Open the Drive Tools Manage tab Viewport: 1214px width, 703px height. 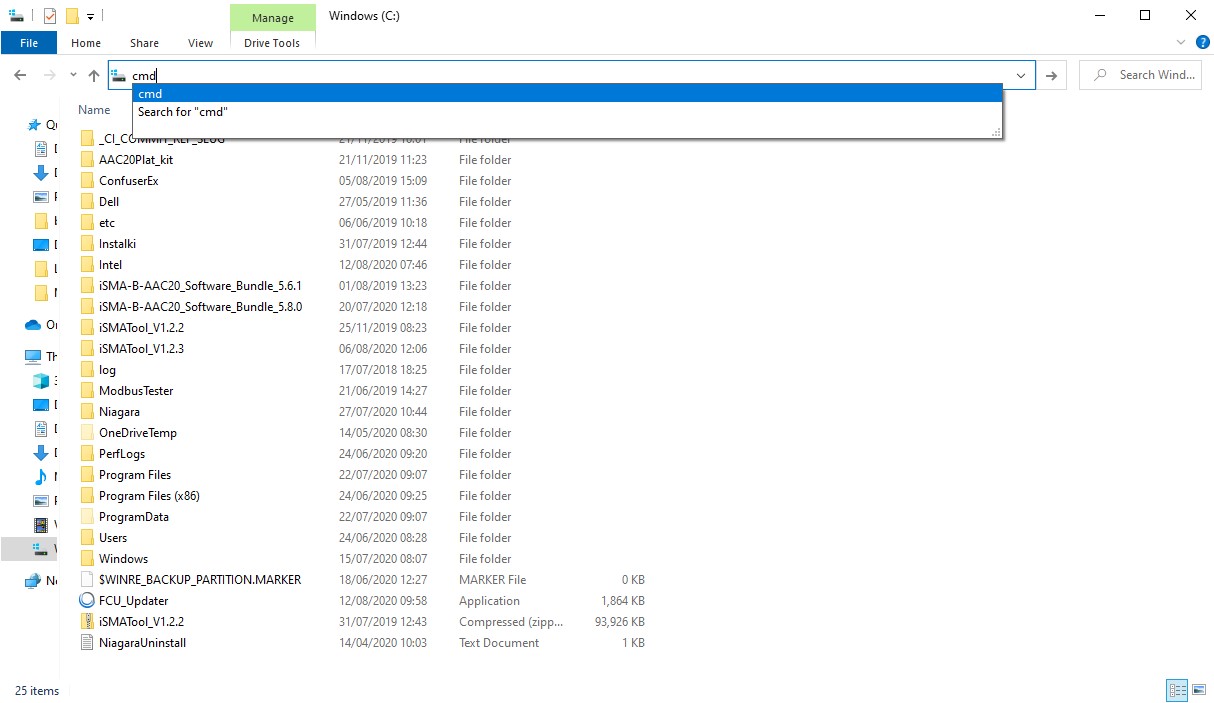(272, 17)
